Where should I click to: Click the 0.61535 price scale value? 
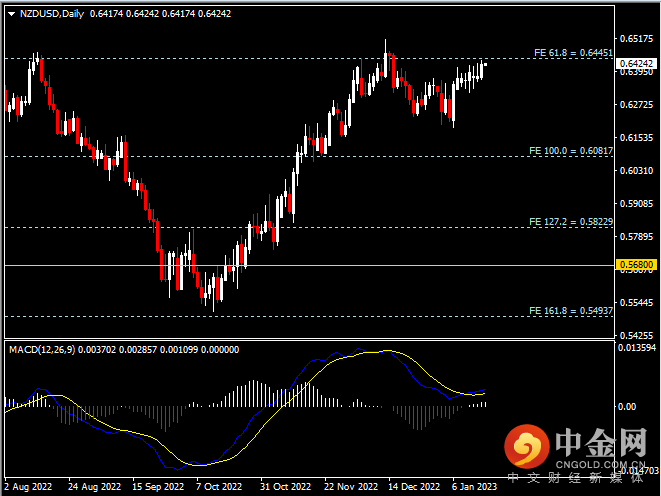tap(635, 137)
